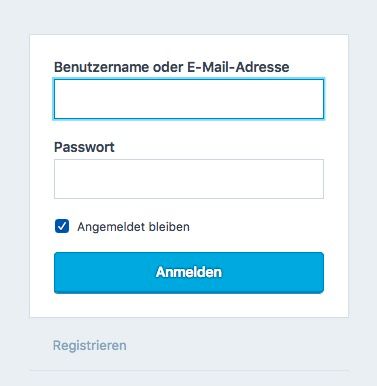
Task: Toggle the blue checkmark box
Action: pos(62,226)
